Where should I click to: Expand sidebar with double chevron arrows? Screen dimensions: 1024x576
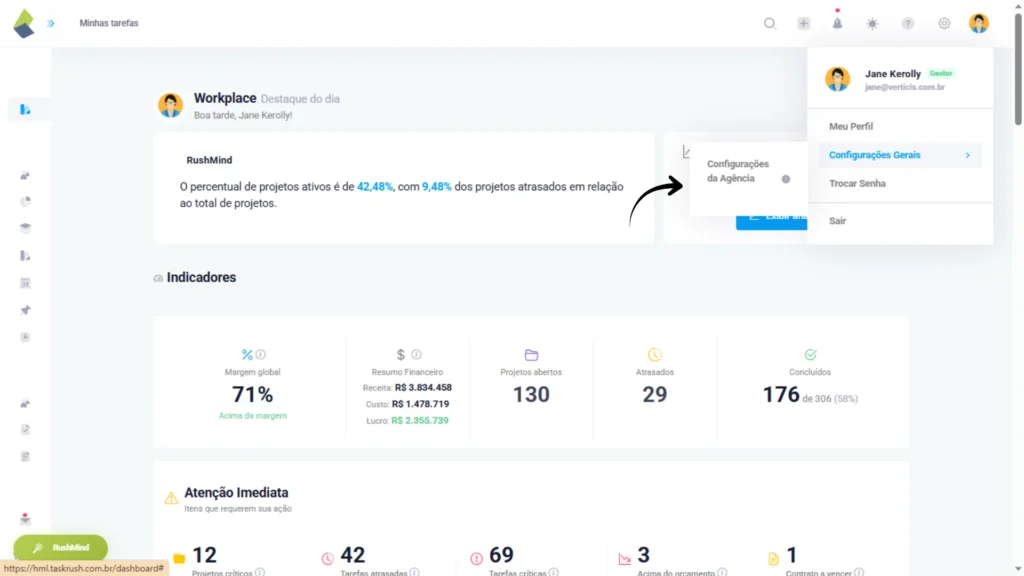pyautogui.click(x=51, y=23)
